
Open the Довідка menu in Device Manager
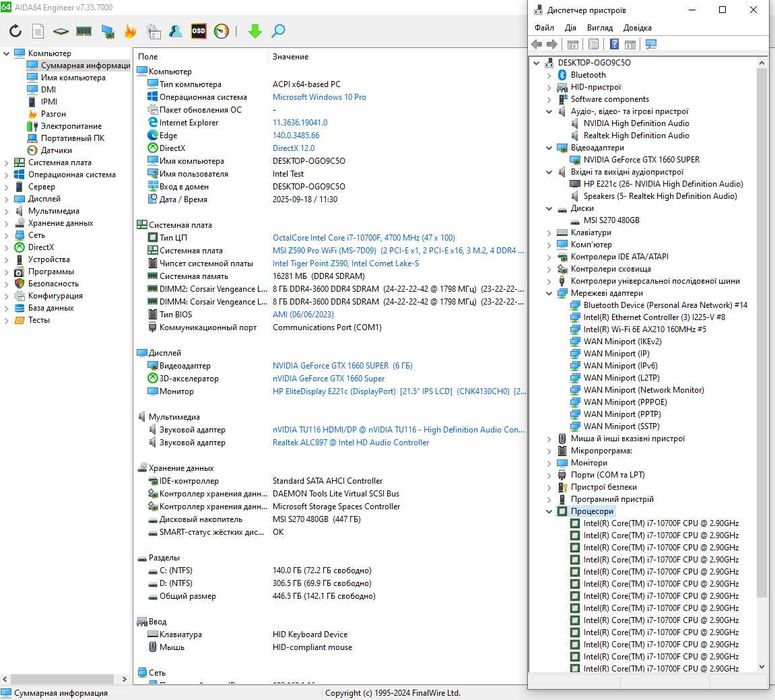(x=637, y=28)
